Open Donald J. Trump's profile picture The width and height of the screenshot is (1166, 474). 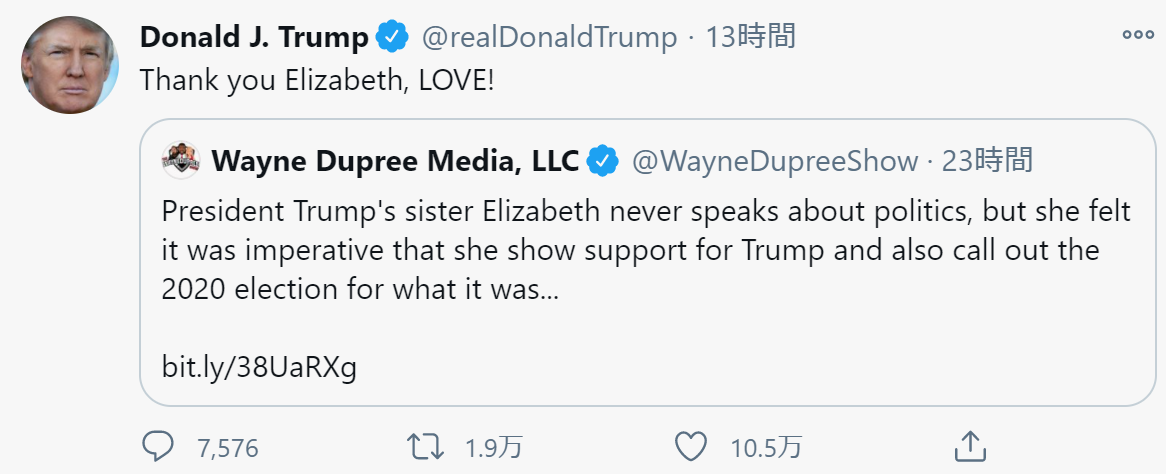coord(69,65)
